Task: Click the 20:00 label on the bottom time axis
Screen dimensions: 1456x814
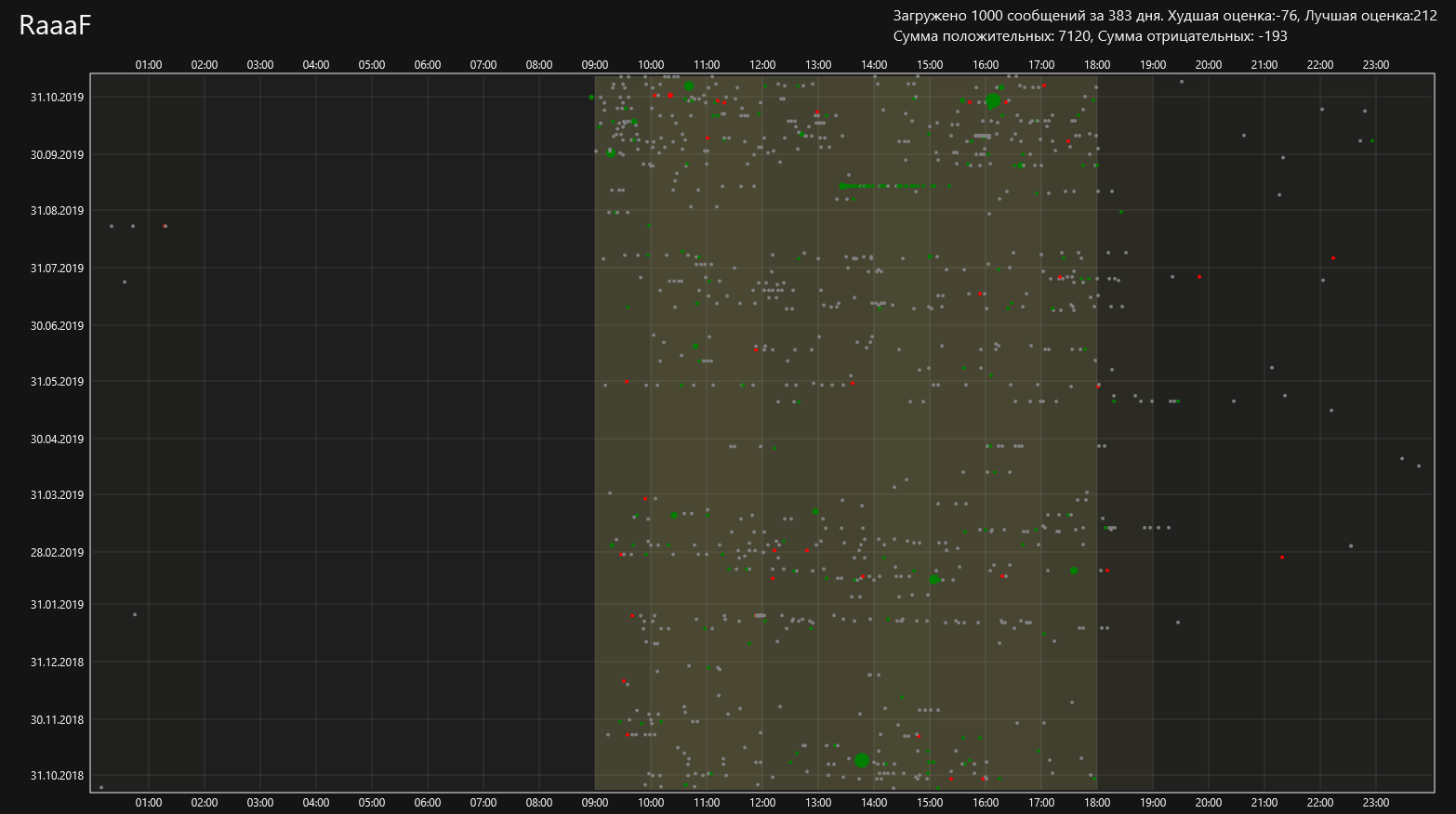Action: pos(1209,803)
